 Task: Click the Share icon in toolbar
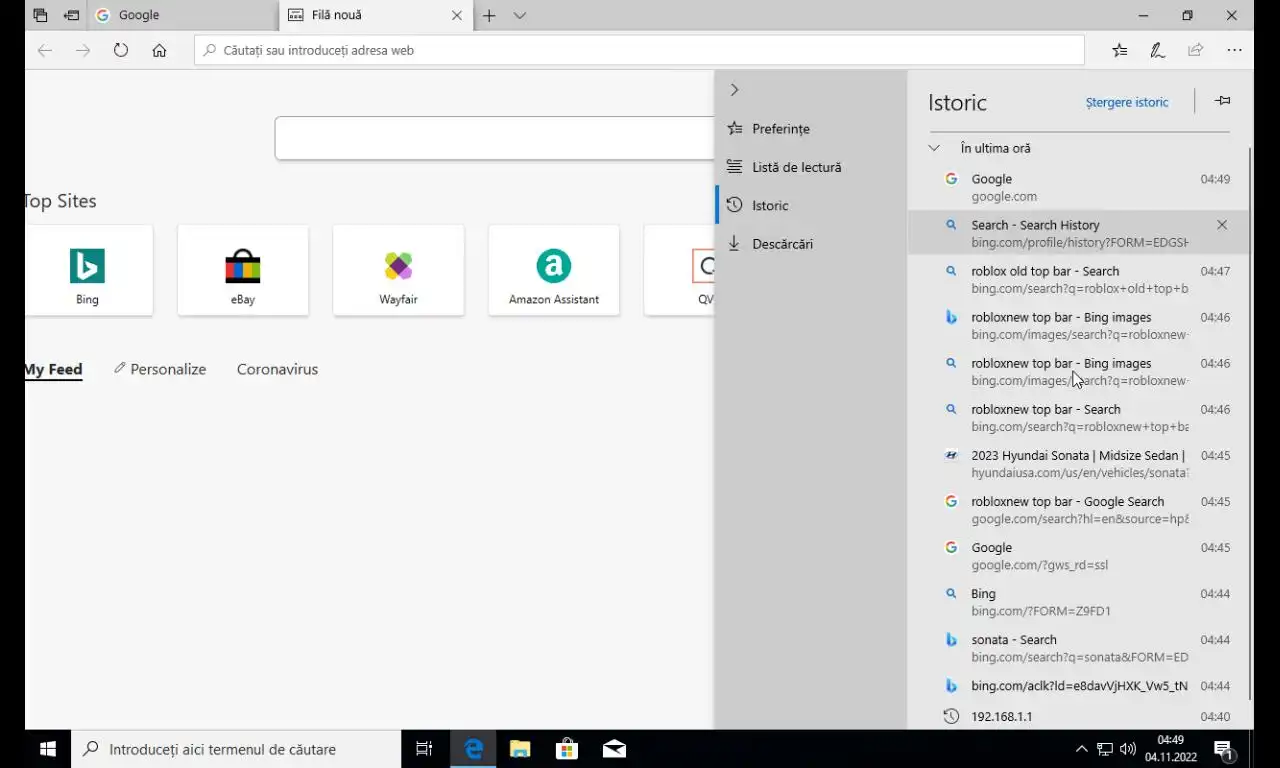1196,50
